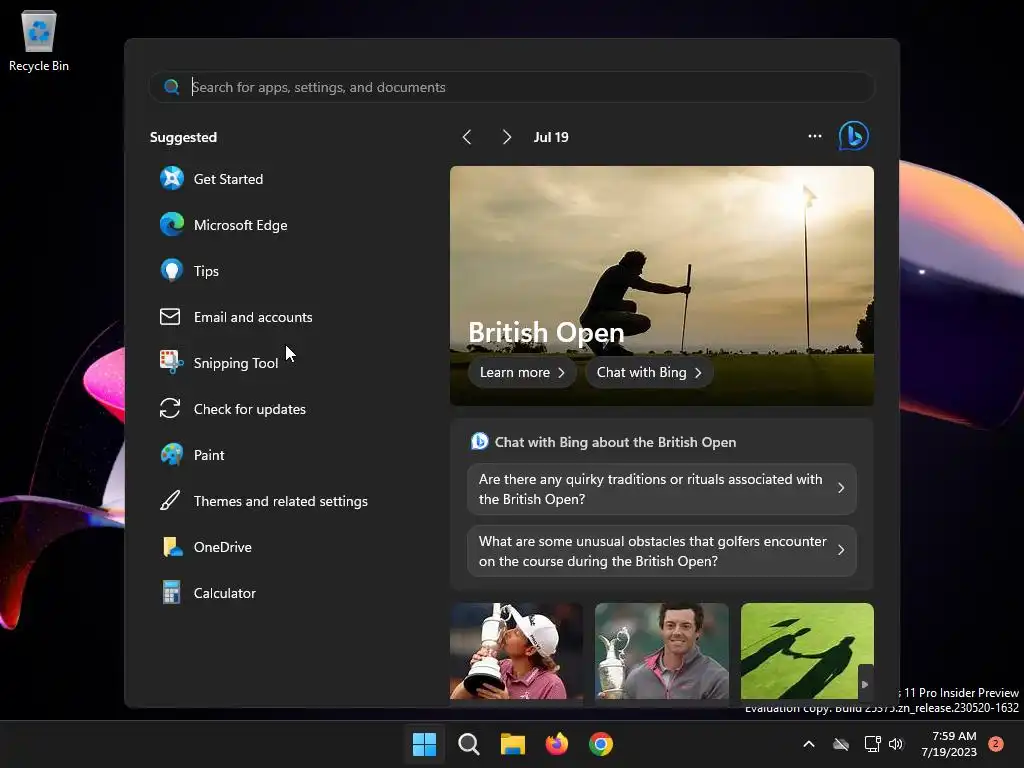
Task: Open the Tips app icon
Action: [x=172, y=270]
